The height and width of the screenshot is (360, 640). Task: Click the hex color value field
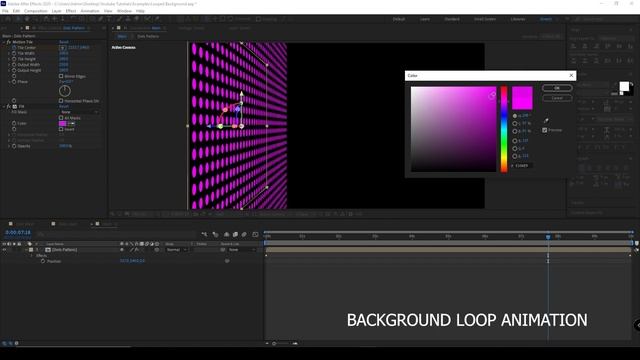point(523,166)
